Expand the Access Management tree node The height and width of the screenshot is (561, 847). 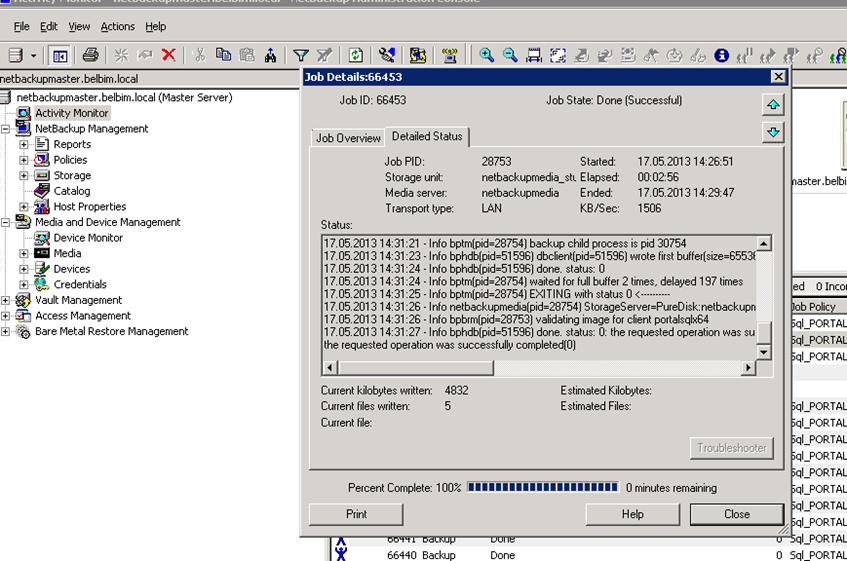(5, 316)
